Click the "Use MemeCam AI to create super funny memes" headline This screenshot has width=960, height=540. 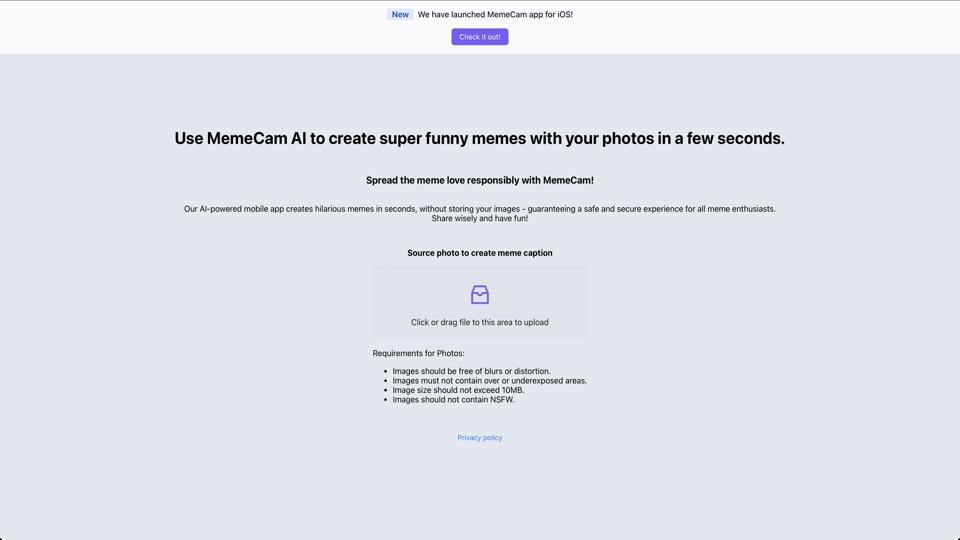(479, 138)
